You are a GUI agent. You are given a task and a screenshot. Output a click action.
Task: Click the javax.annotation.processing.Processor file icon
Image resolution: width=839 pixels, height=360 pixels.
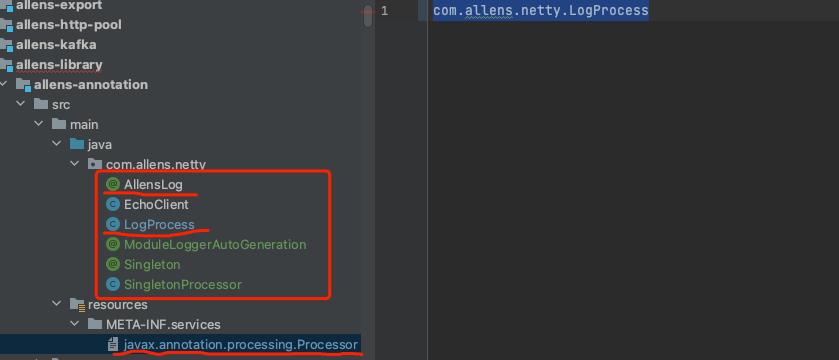pyautogui.click(x=113, y=344)
